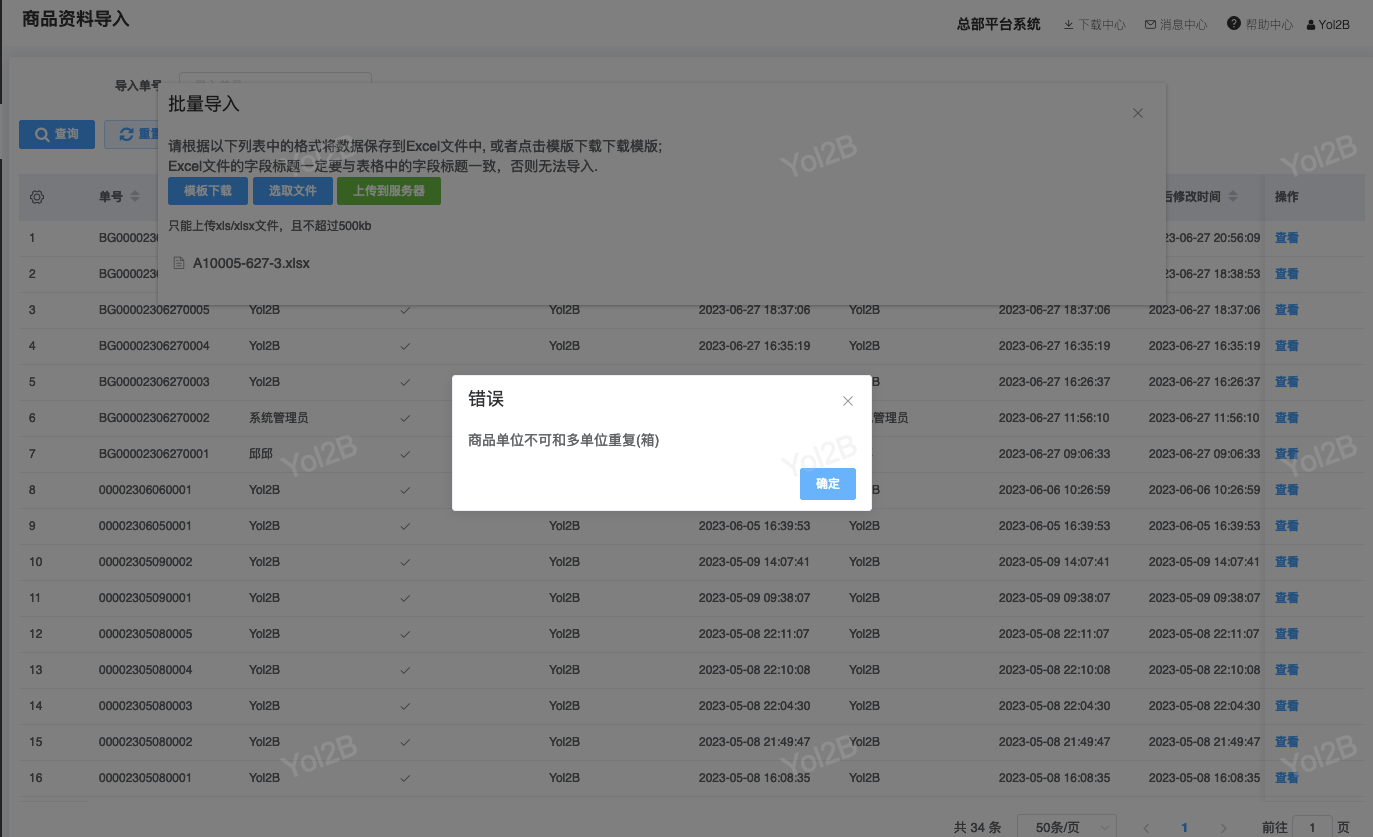Viewport: 1373px width, 837px height.
Task: Click 上传到服务器 green button
Action: [x=388, y=191]
